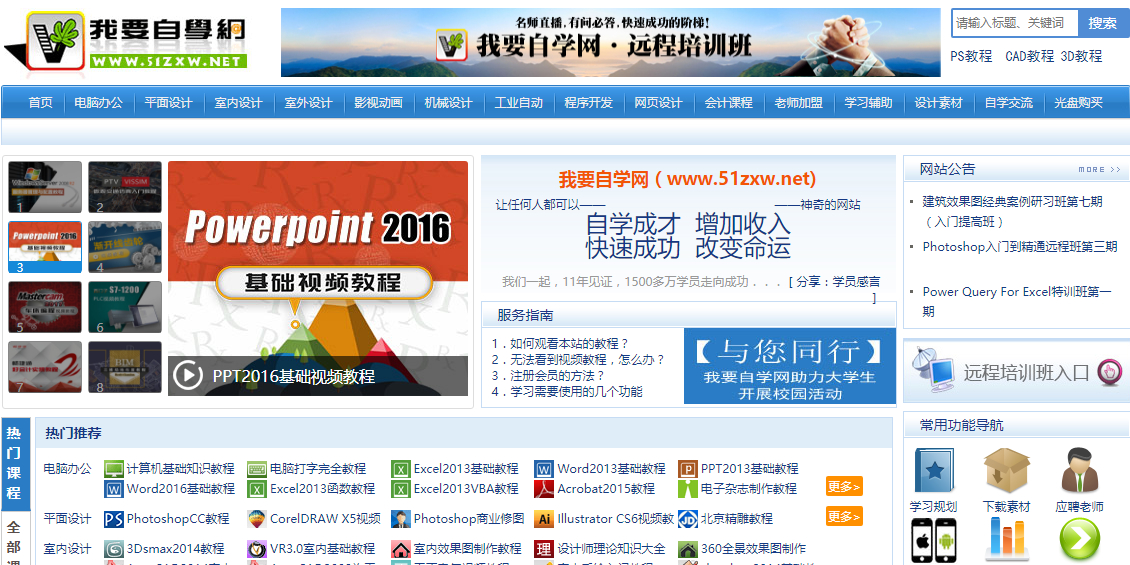The width and height of the screenshot is (1130, 565).
Task: Open the 室内设计 navigation menu
Action: (x=239, y=102)
